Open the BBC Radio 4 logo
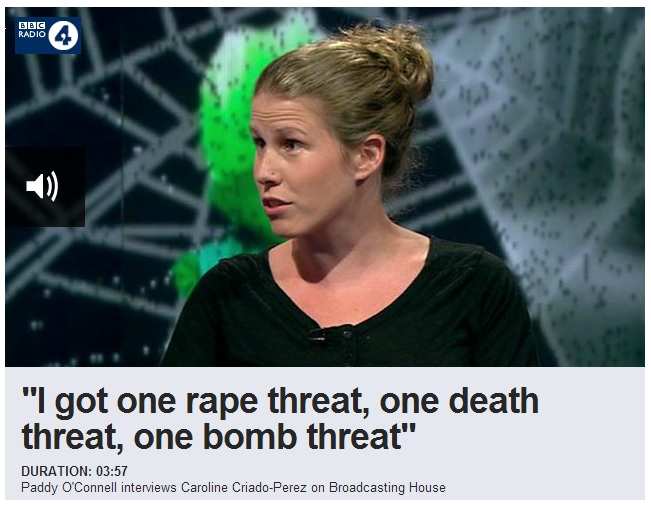 (x=48, y=35)
